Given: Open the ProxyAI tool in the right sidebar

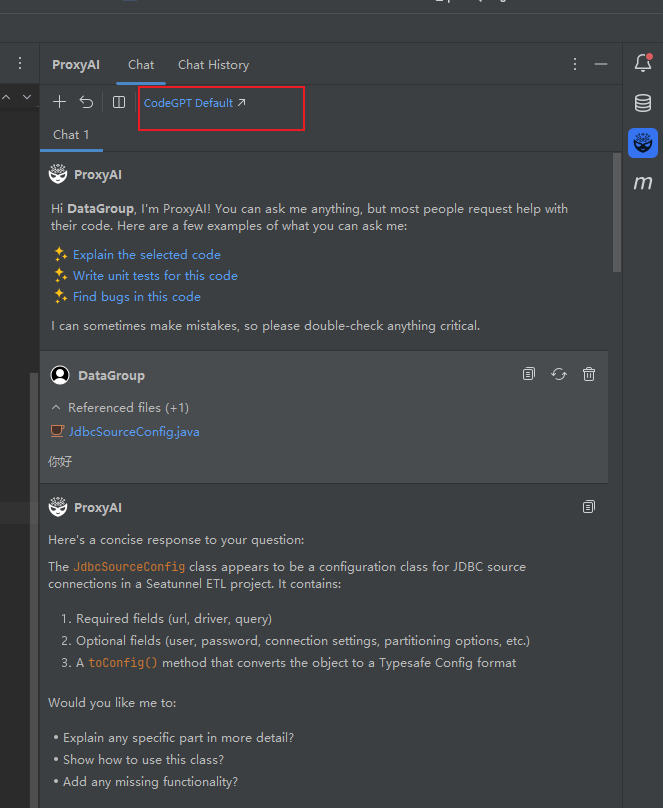Looking at the screenshot, I should [643, 142].
